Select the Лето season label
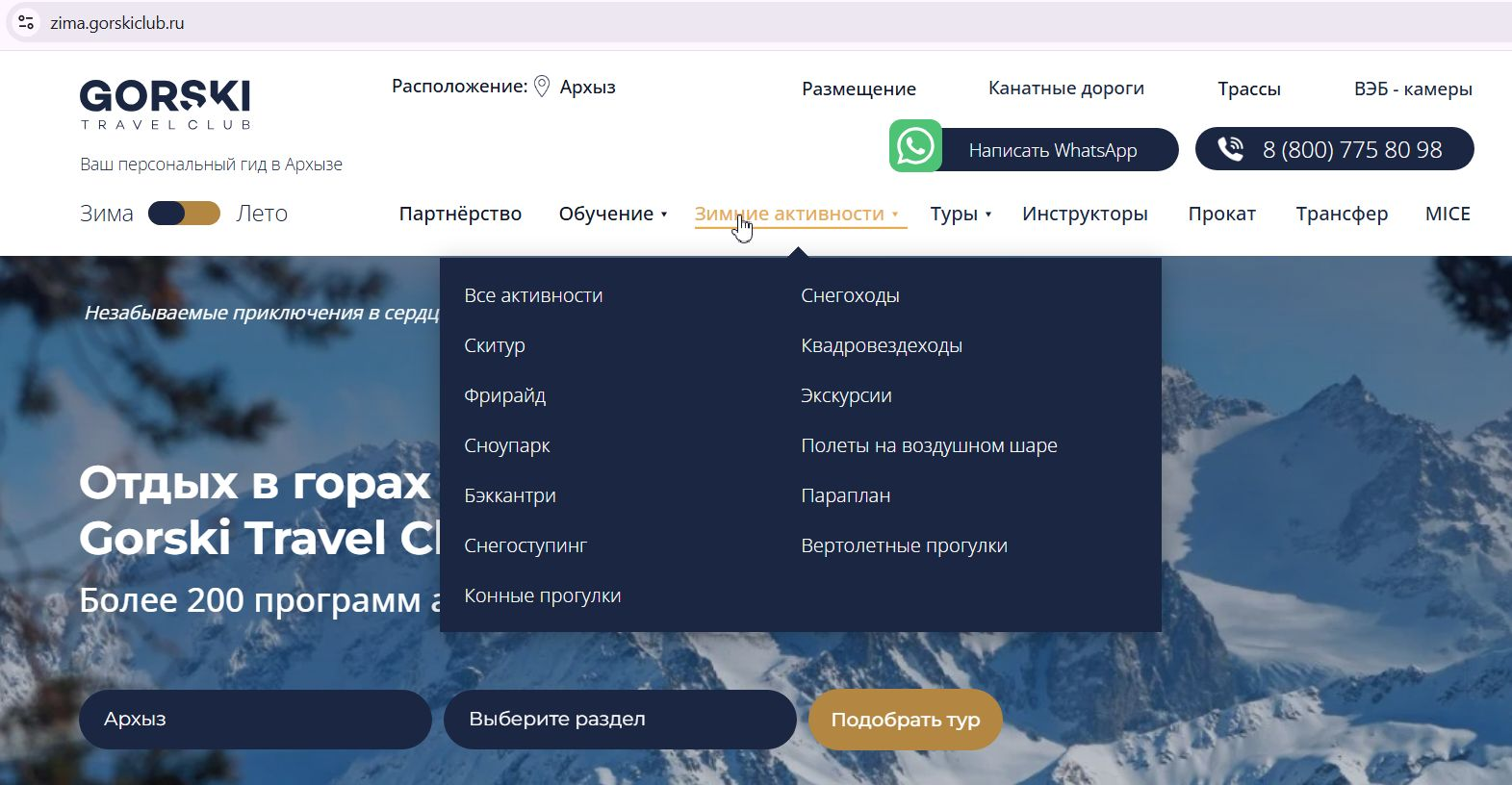The width and height of the screenshot is (1512, 785). point(262,214)
